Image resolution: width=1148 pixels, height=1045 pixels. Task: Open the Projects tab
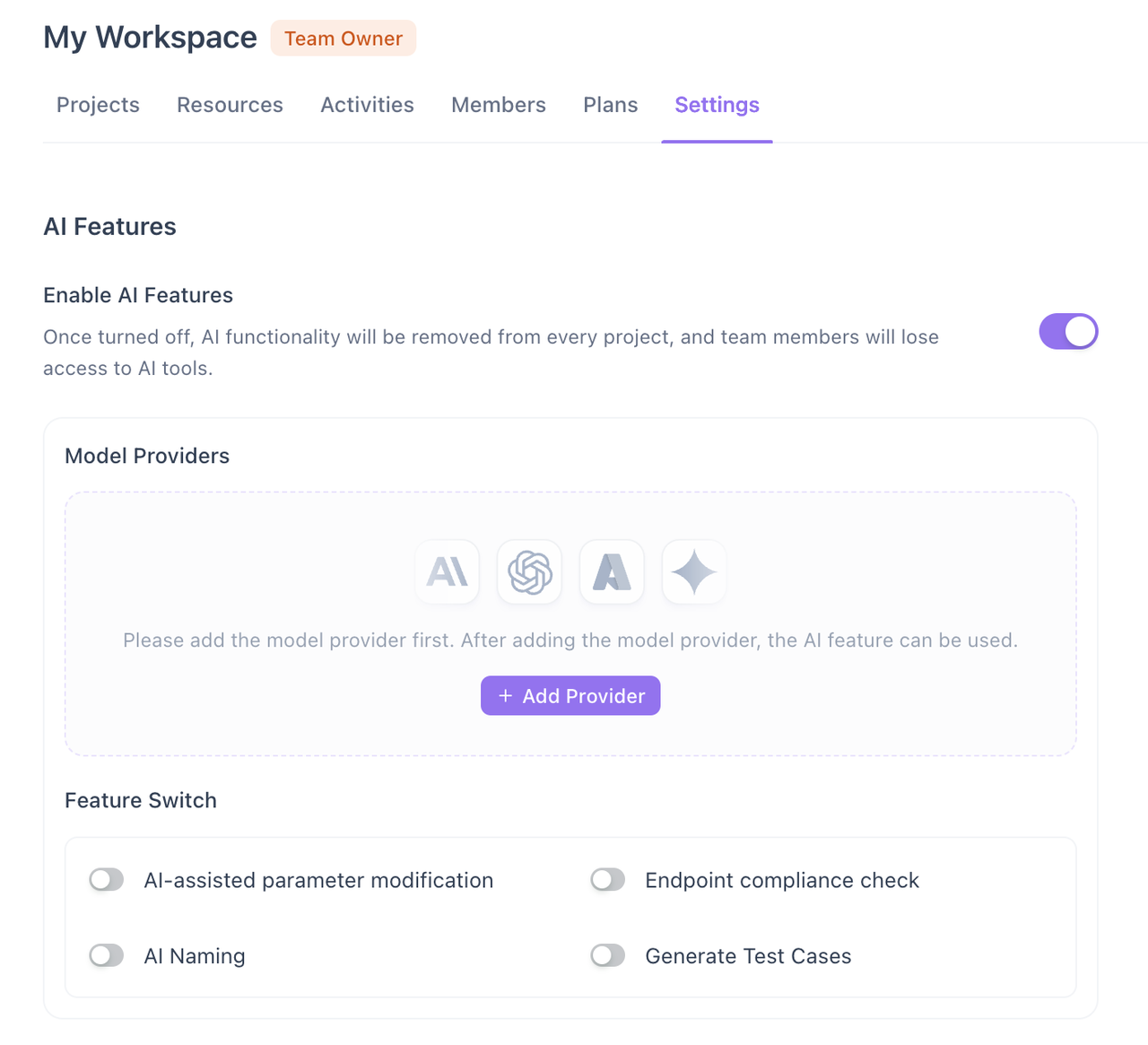coord(98,105)
